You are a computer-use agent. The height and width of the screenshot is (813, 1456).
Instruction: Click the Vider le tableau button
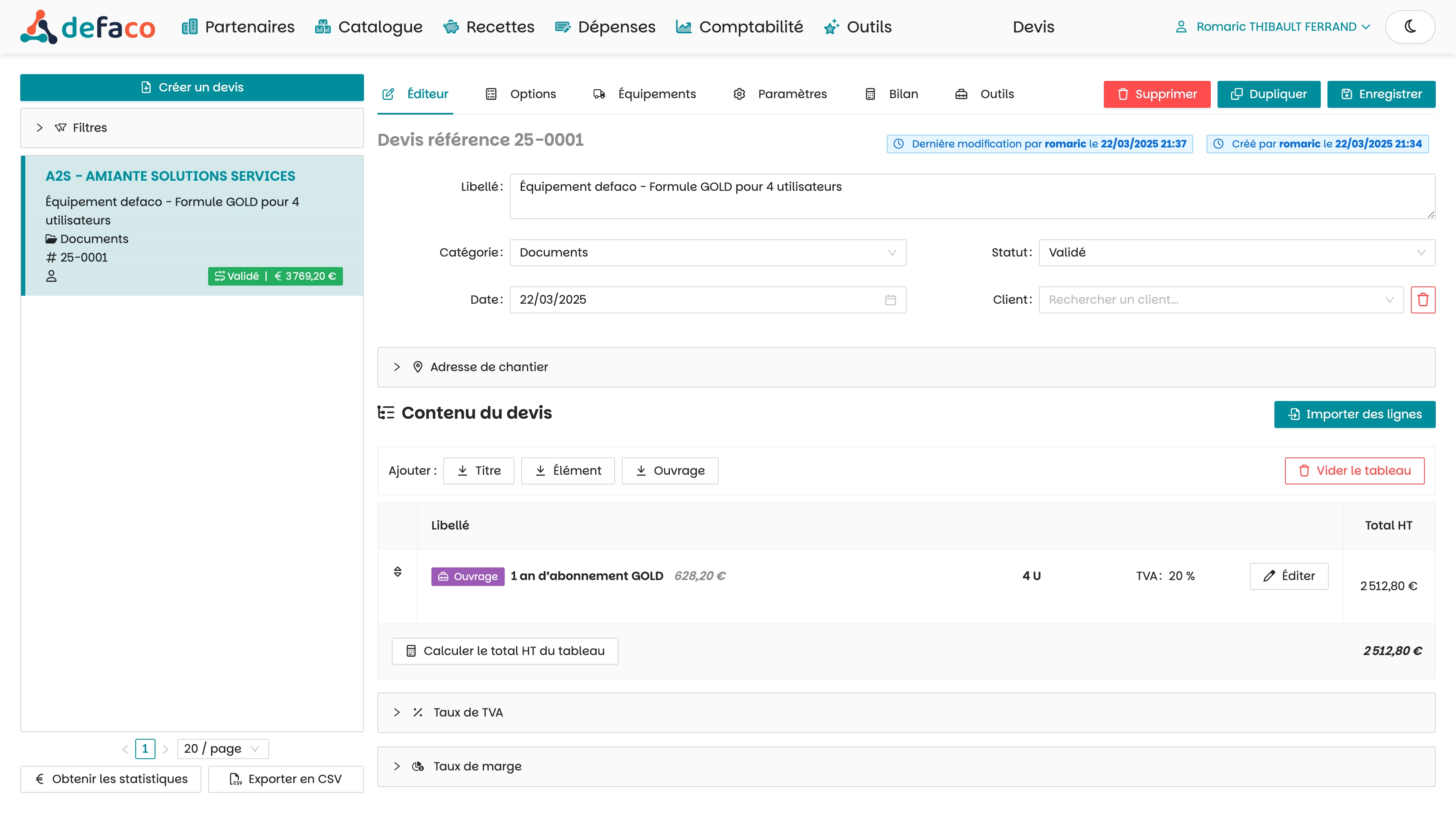[x=1354, y=471]
